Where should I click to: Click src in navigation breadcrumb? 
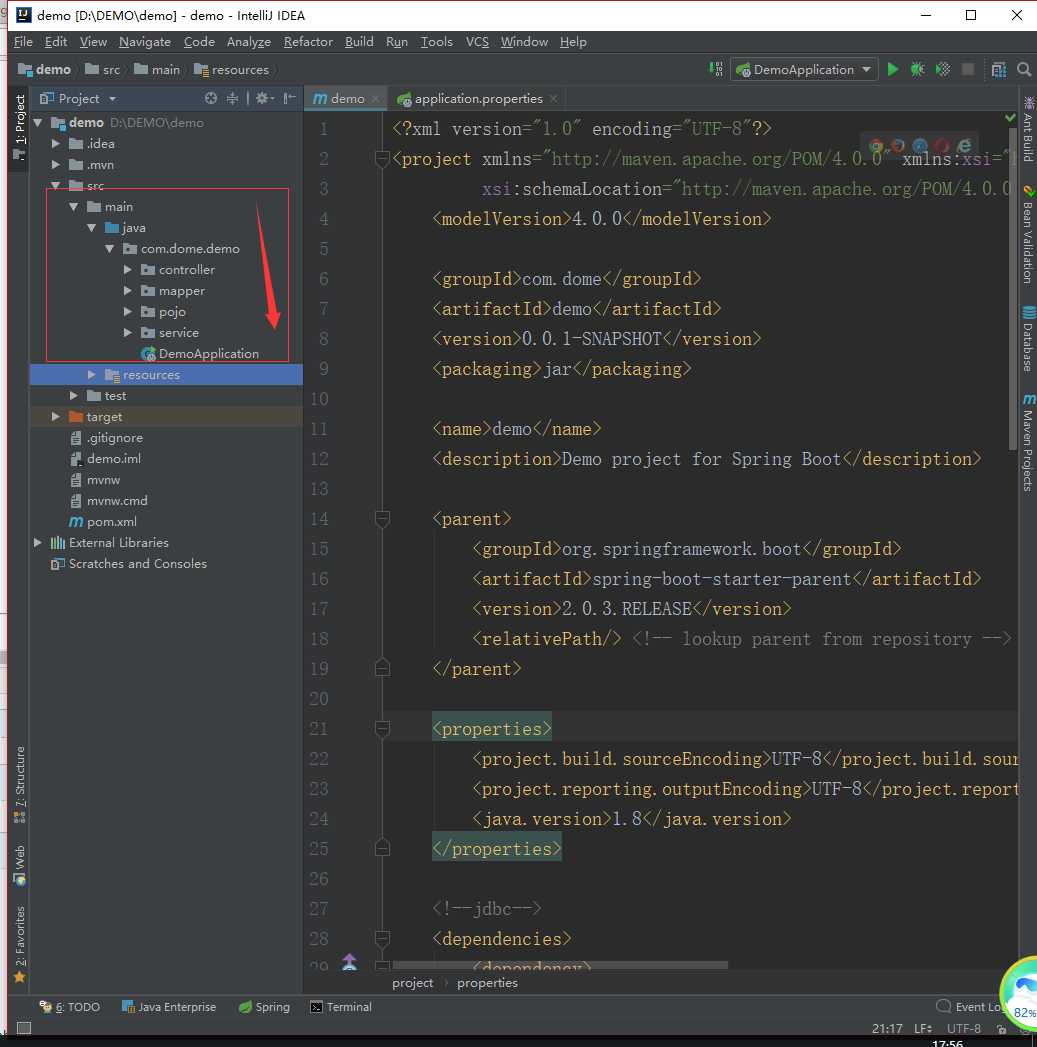103,69
